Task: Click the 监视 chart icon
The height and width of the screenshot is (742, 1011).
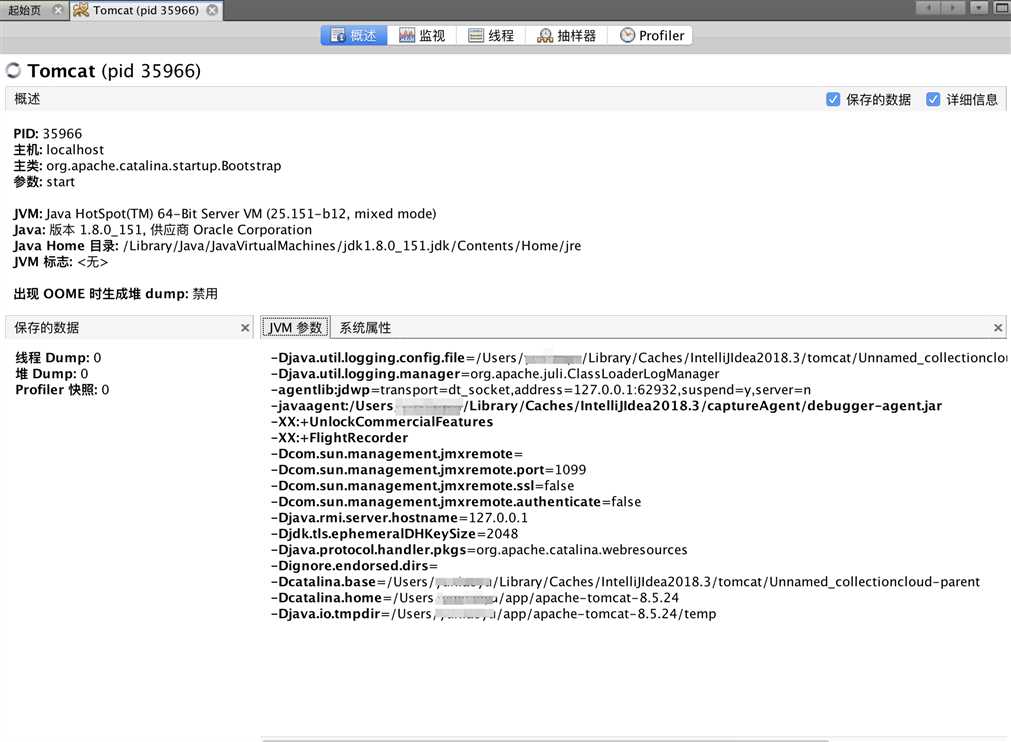Action: [407, 35]
